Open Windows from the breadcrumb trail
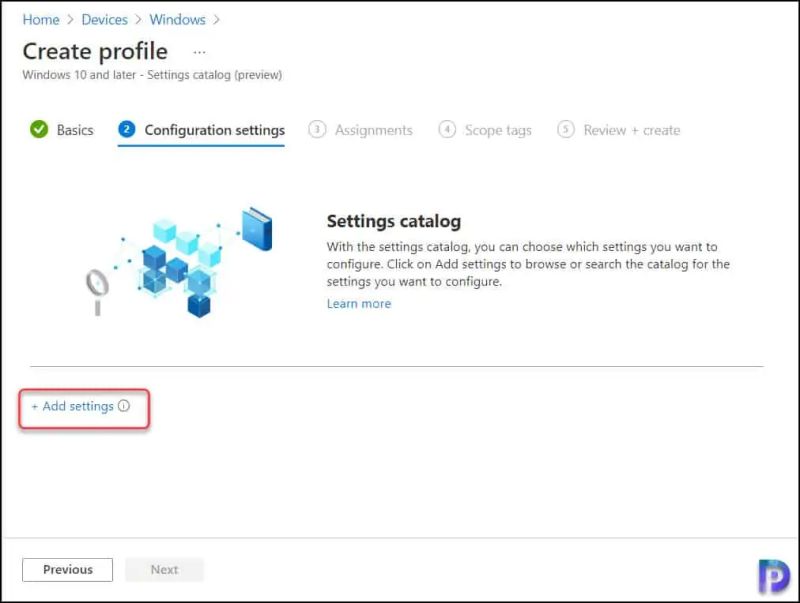This screenshot has height=603, width=800. tap(177, 19)
